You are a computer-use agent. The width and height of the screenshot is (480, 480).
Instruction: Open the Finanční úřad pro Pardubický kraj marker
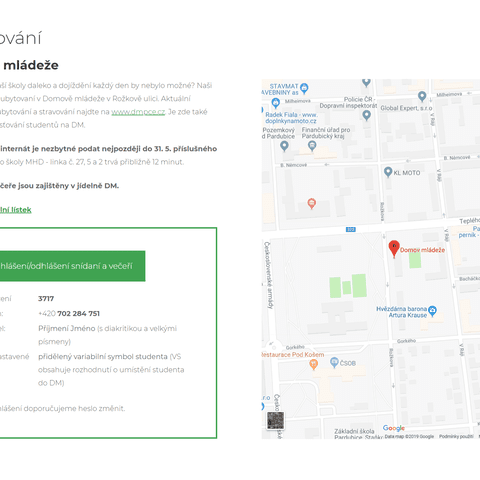point(312,146)
